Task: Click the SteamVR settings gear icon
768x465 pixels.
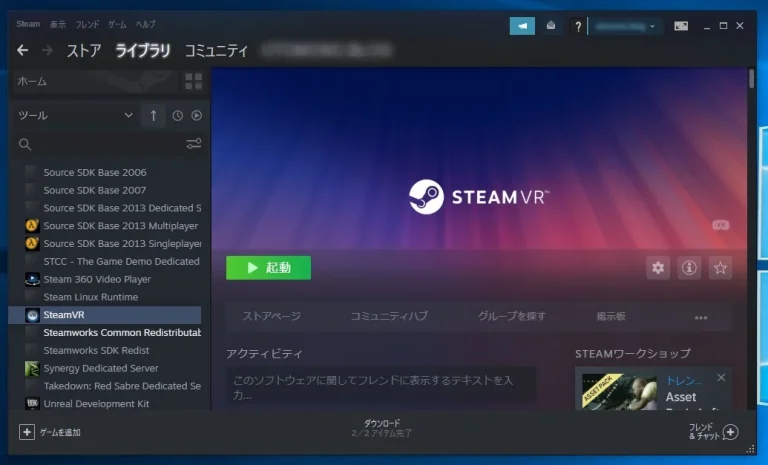Action: 658,268
